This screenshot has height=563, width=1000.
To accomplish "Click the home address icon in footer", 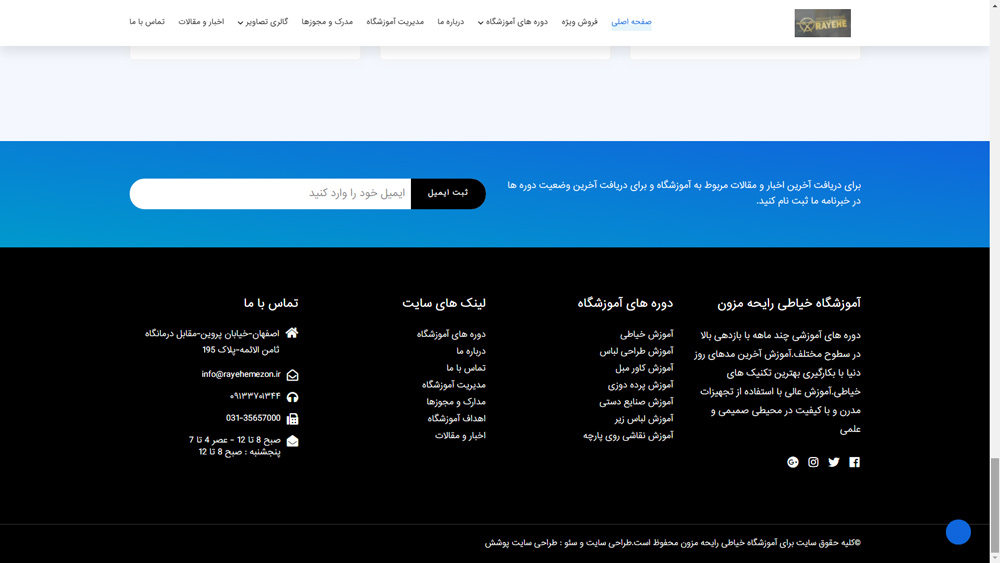I will [291, 333].
